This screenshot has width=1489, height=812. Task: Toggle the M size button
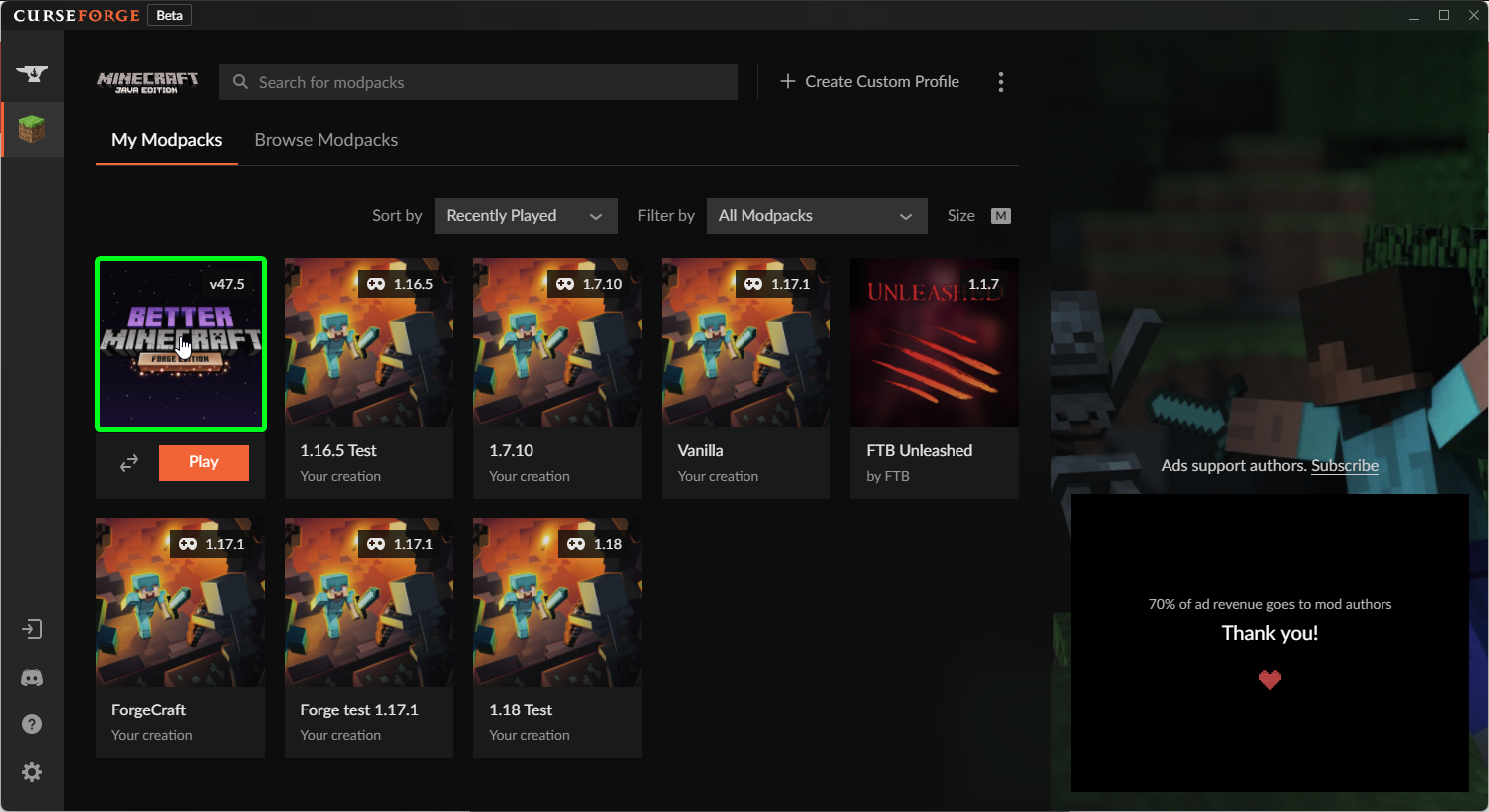tap(1001, 216)
